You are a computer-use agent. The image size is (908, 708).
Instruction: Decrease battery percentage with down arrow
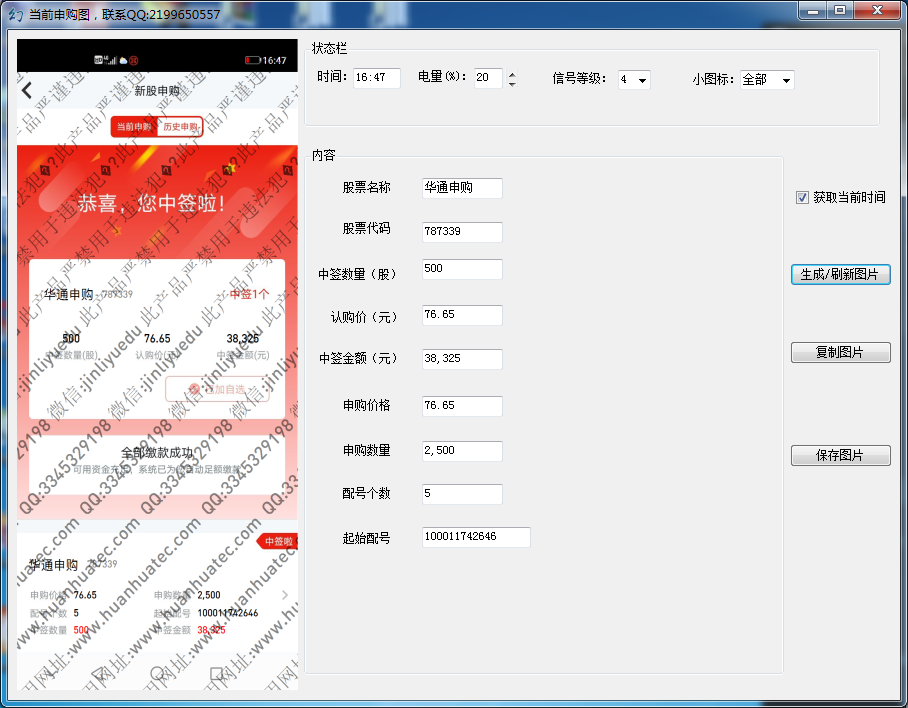(x=512, y=84)
